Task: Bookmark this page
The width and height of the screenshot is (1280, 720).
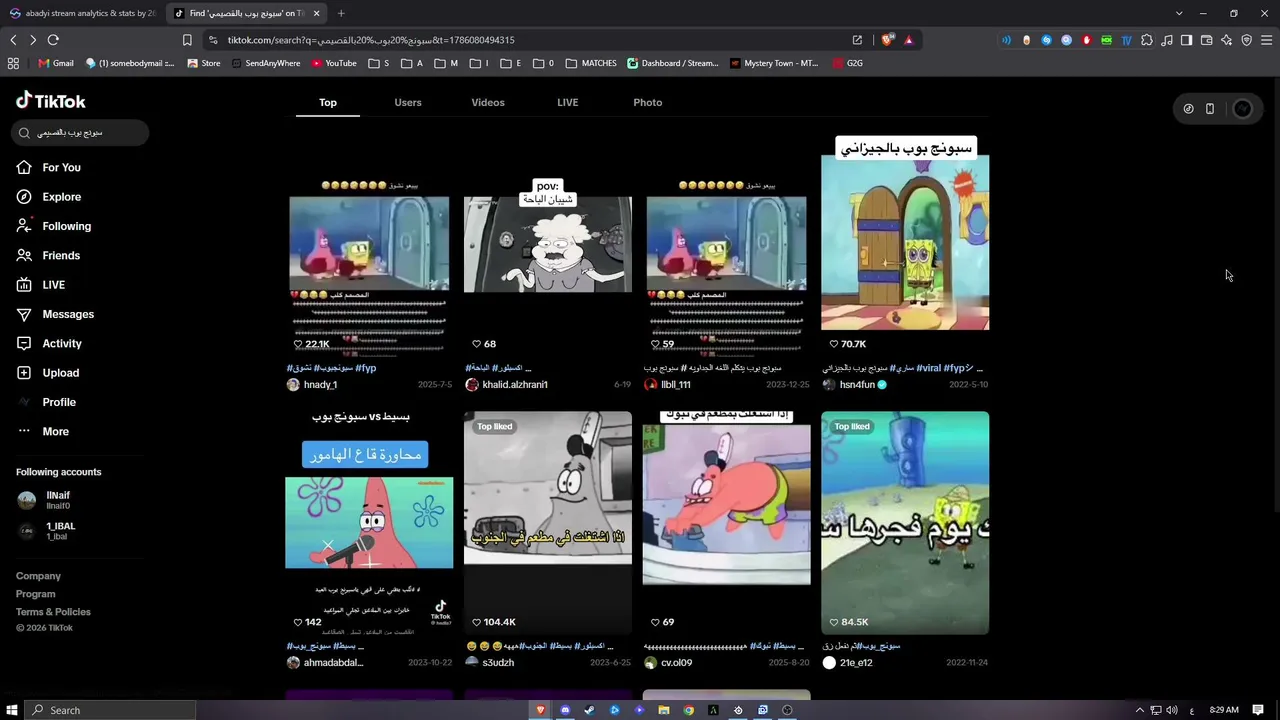Action: pos(187,40)
